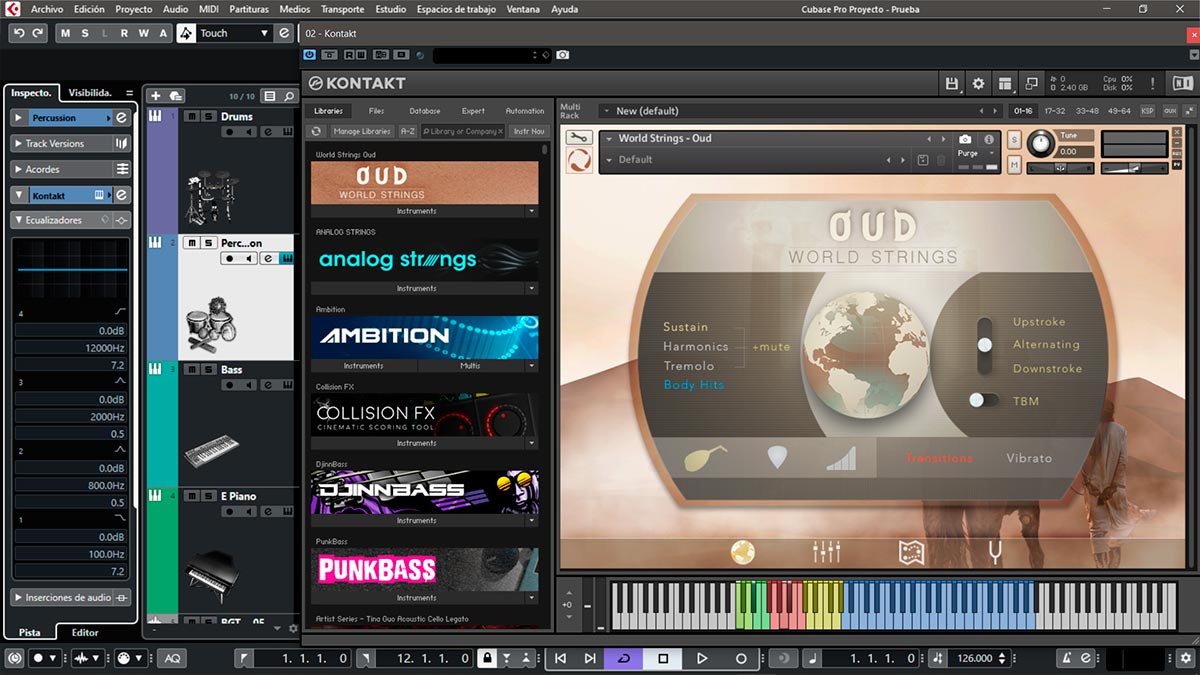Viewport: 1200px width, 675px height.
Task: Collapse the Ecualizadores section
Action: [19, 220]
